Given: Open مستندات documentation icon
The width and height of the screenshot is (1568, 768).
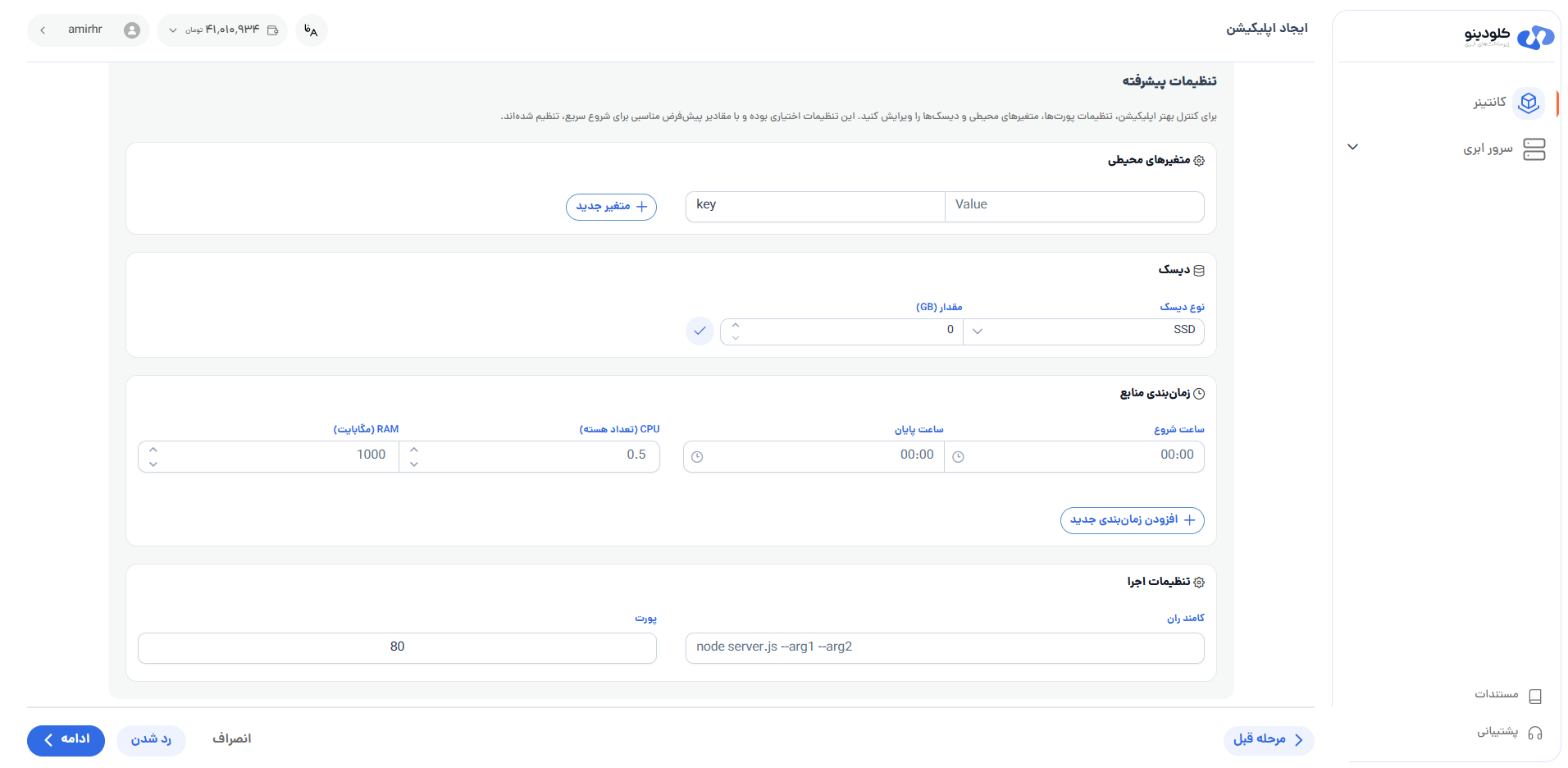Looking at the screenshot, I should pos(1535,696).
